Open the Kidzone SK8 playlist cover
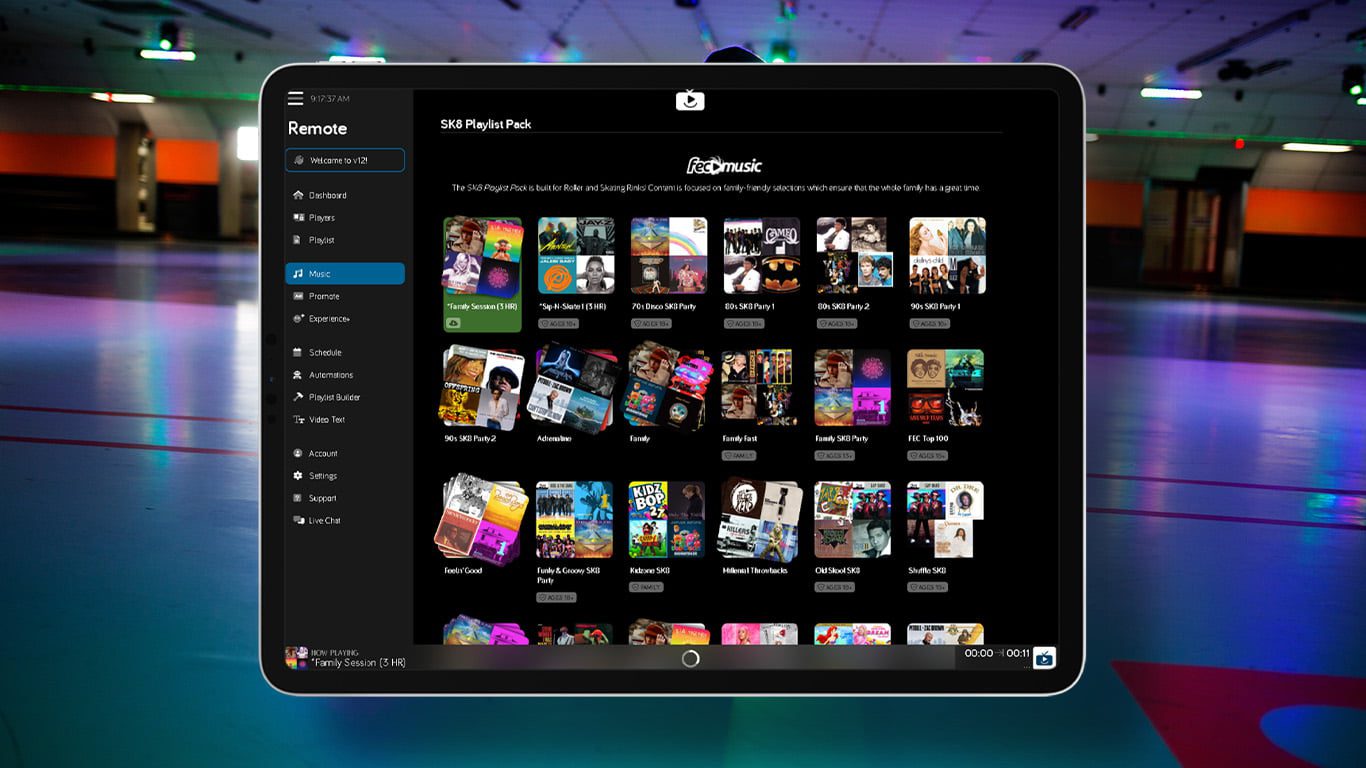This screenshot has height=768, width=1366. tap(667, 520)
